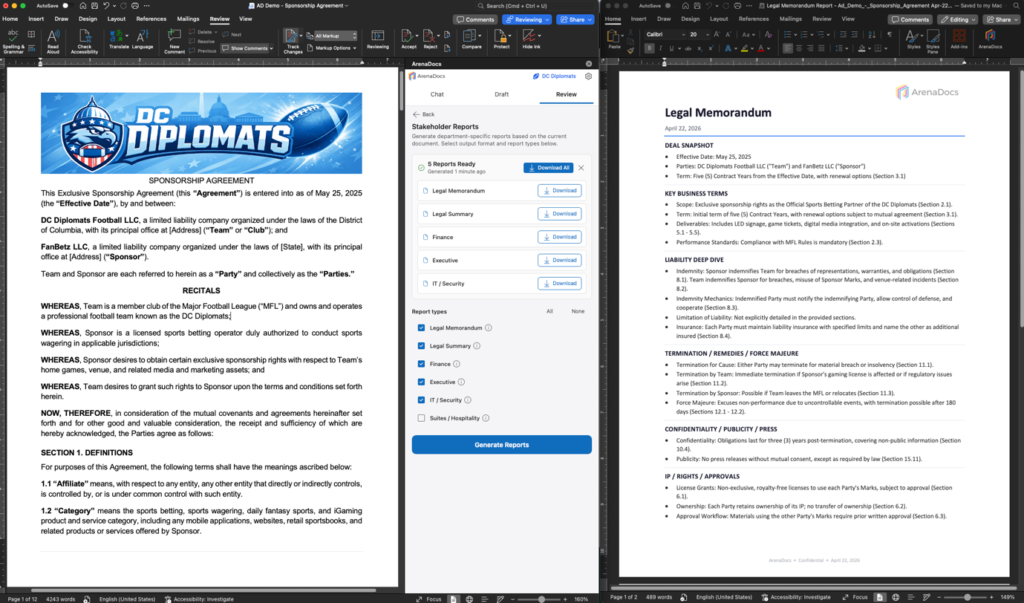Enable the Suites / Hospitality report checkbox
The height and width of the screenshot is (603, 1024).
click(421, 418)
